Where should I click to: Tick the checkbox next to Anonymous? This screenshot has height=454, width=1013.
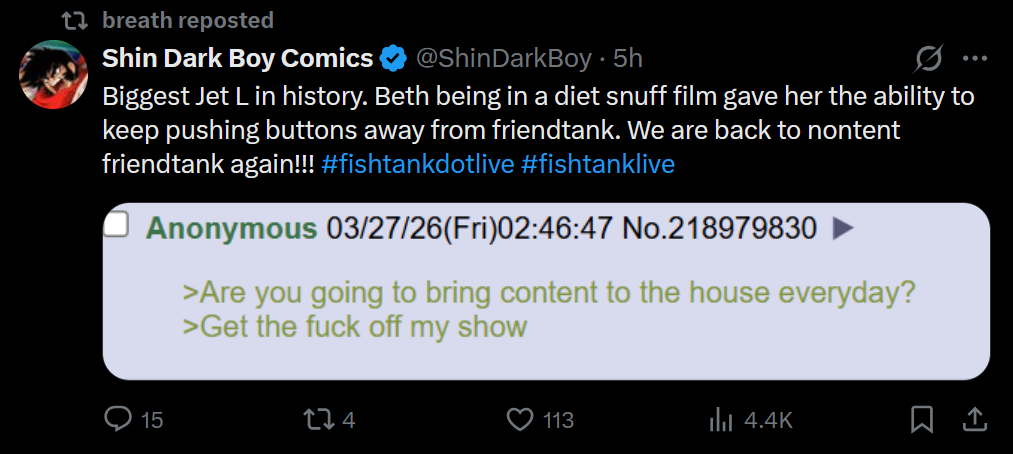point(117,225)
